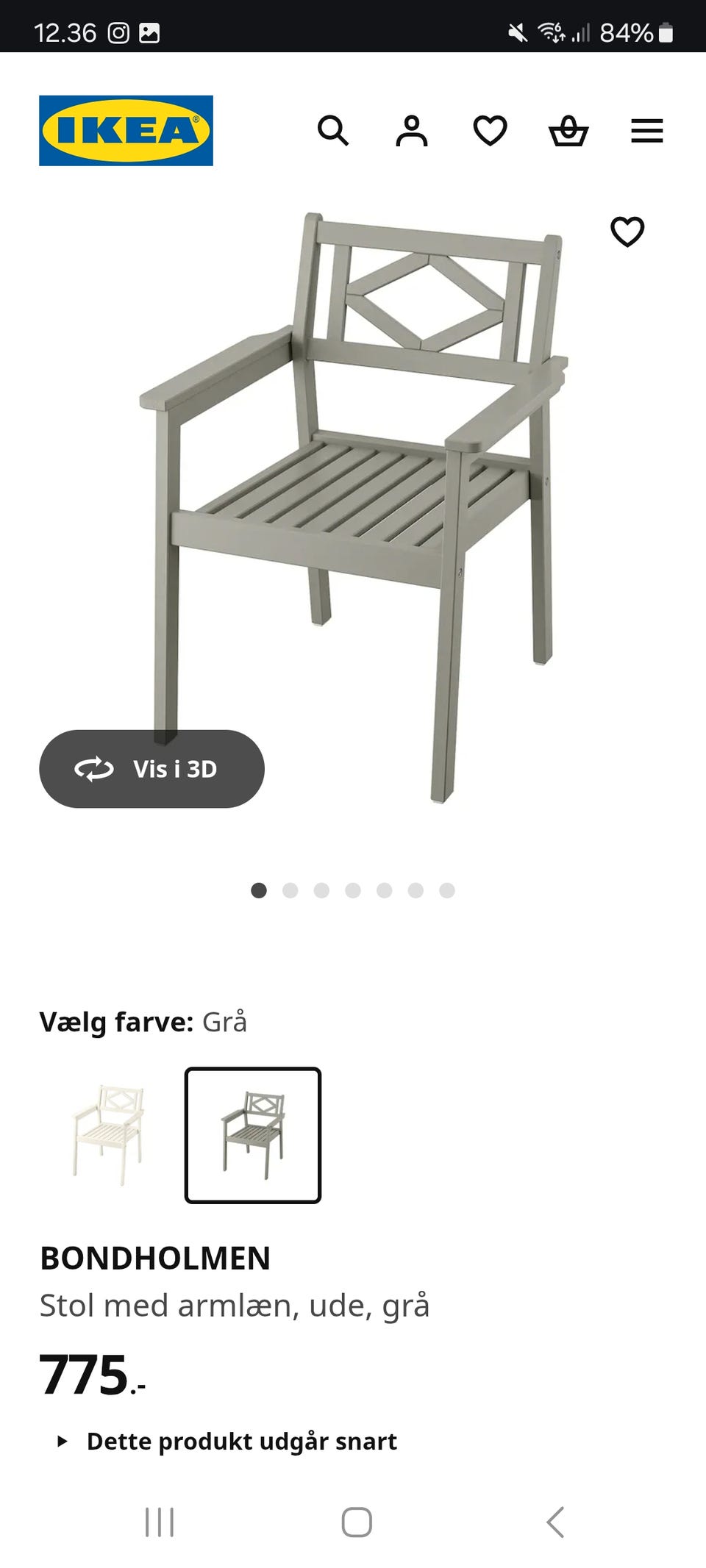This screenshot has height=1568, width=706.
Task: Select the white chair color option
Action: [x=110, y=1136]
